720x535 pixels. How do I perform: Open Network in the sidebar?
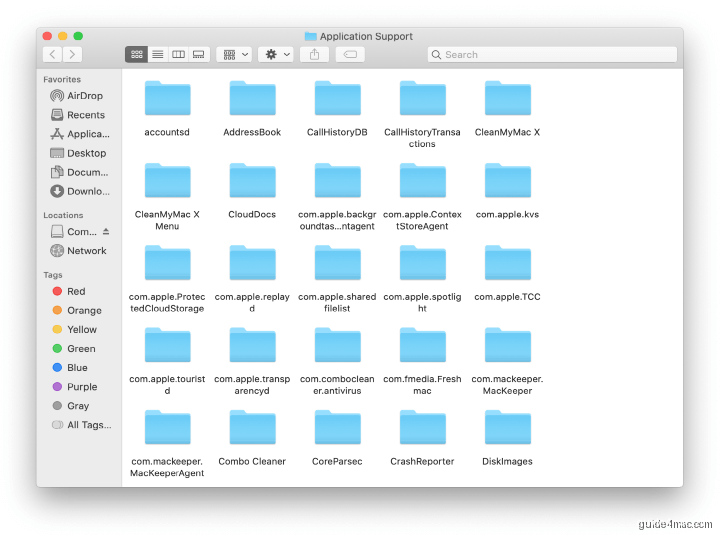tap(78, 251)
